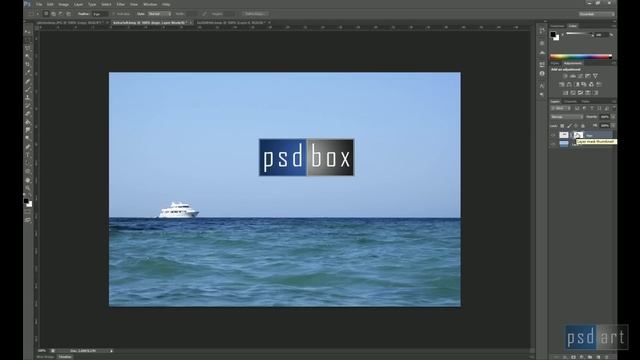Select the Brush tool

coord(28,90)
